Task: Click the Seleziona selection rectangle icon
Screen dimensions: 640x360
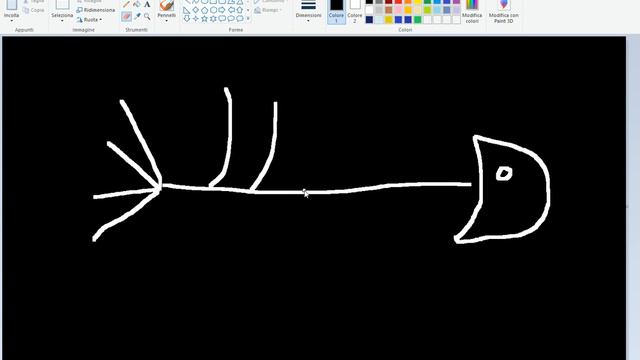Action: [62, 4]
